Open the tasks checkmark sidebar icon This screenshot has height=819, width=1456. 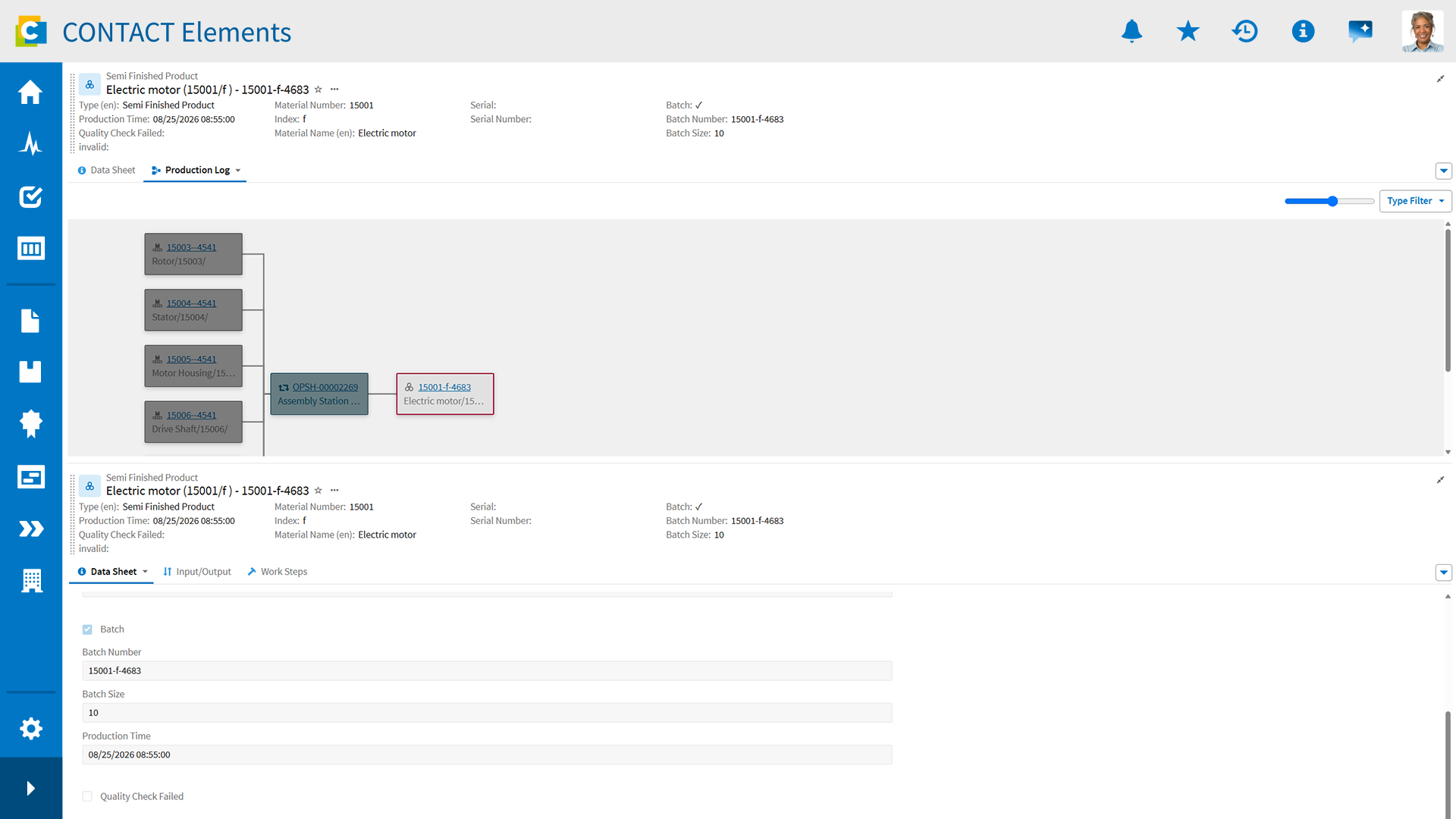tap(30, 196)
